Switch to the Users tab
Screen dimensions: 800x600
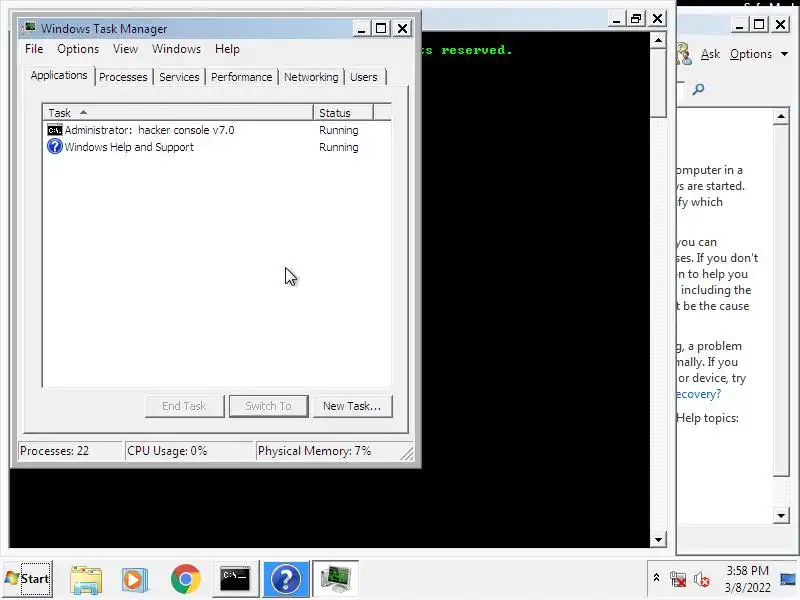pyautogui.click(x=364, y=77)
